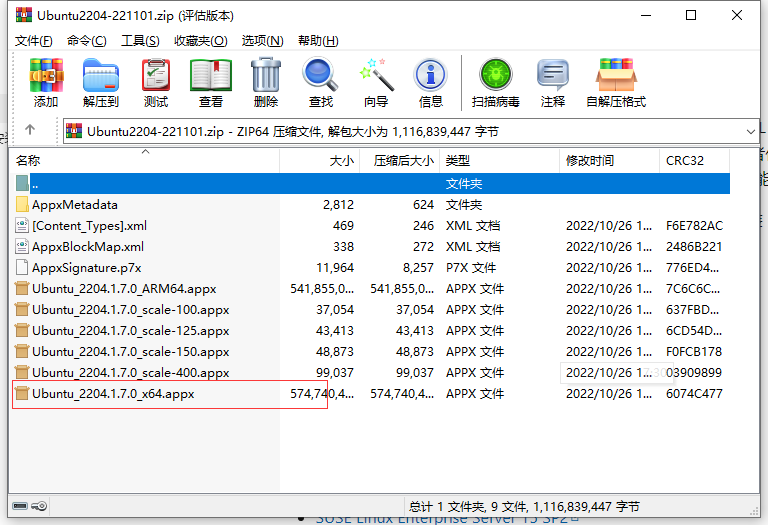
Task: Click the Comment (注释) toolbar icon
Action: point(552,75)
